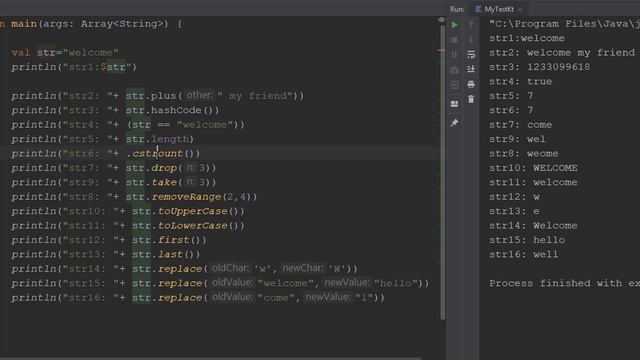Click the val str="welcome" line
The image size is (640, 360).
pyautogui.click(x=65, y=53)
